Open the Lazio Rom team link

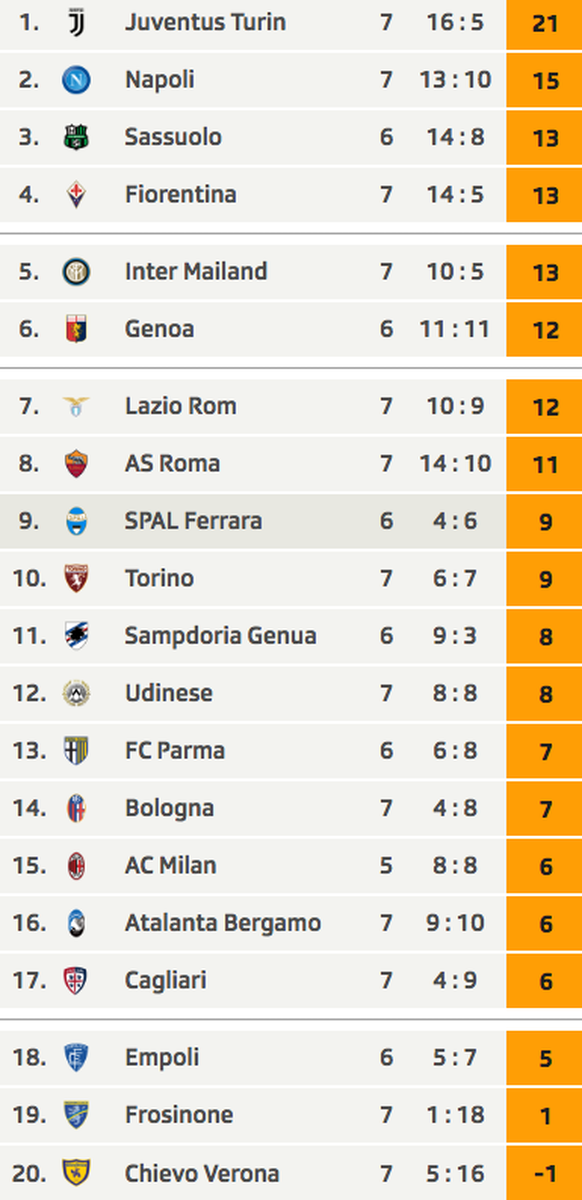(181, 406)
